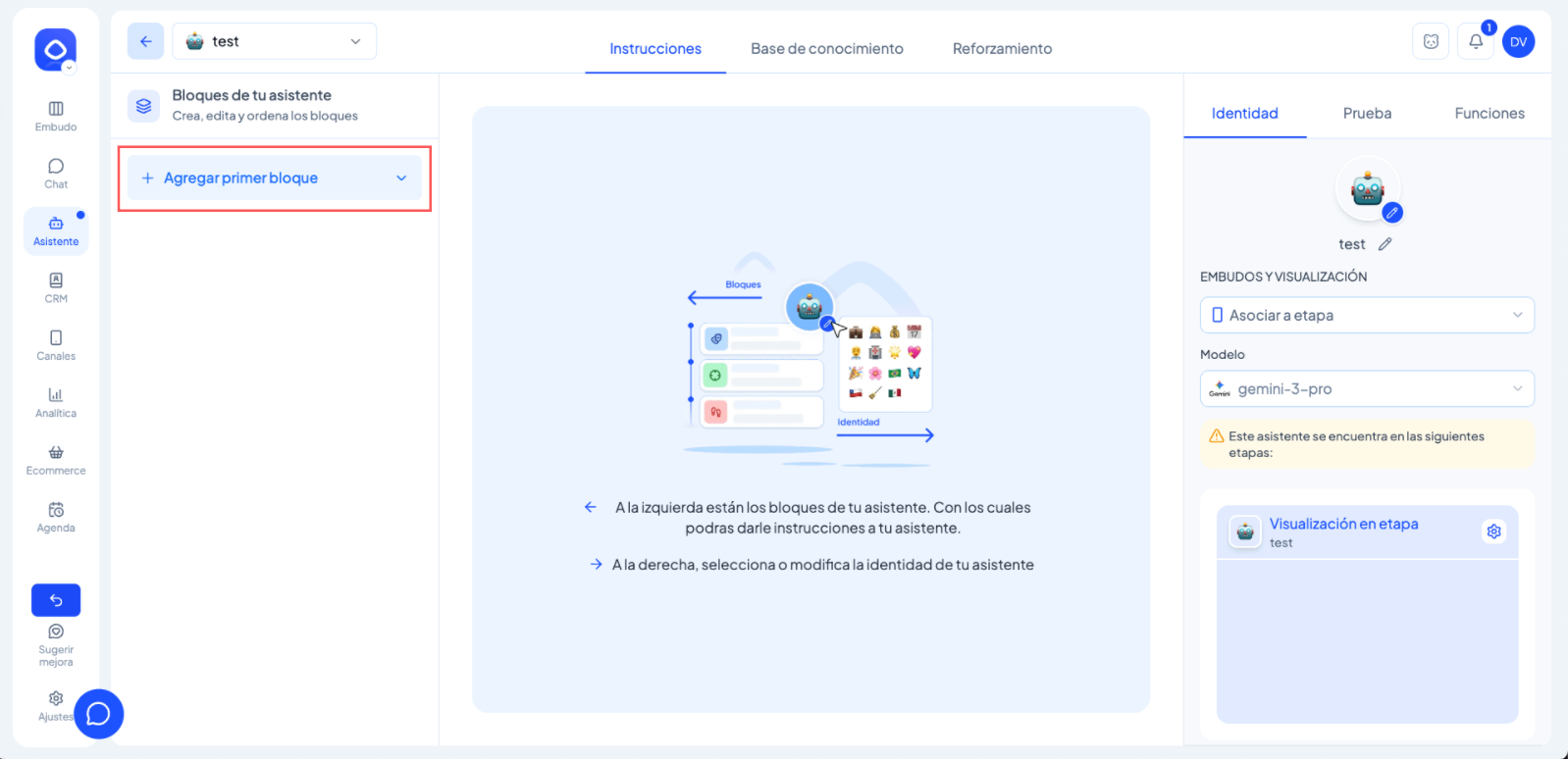This screenshot has height=759, width=1568.
Task: Select the Reforzamiento tab
Action: tap(1002, 49)
